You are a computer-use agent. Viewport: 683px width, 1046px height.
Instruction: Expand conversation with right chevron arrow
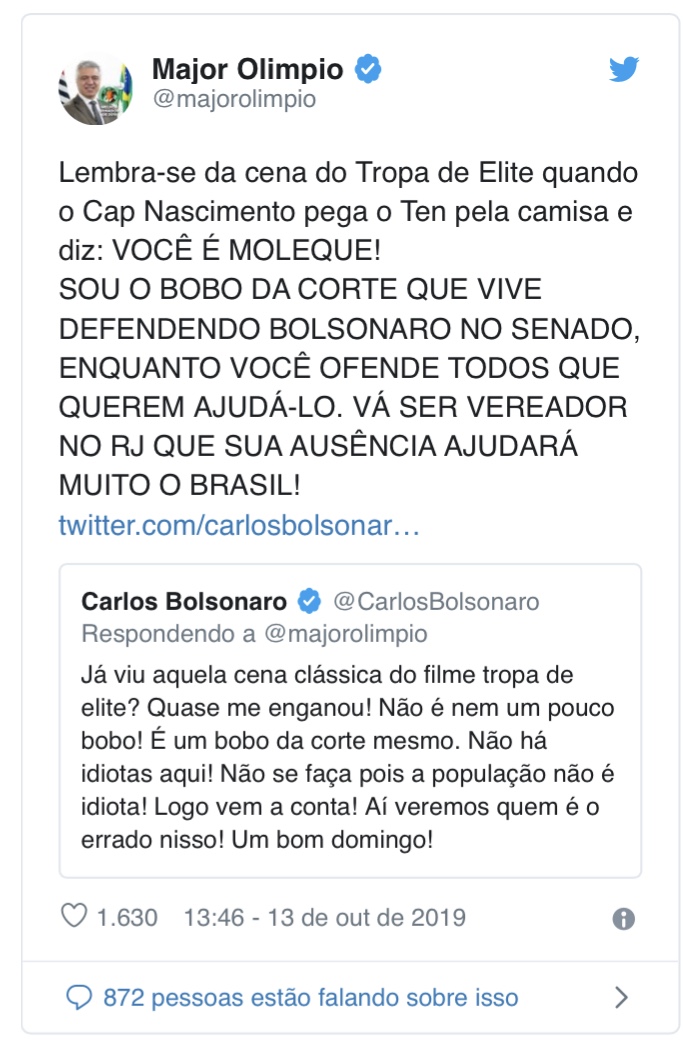pos(621,997)
